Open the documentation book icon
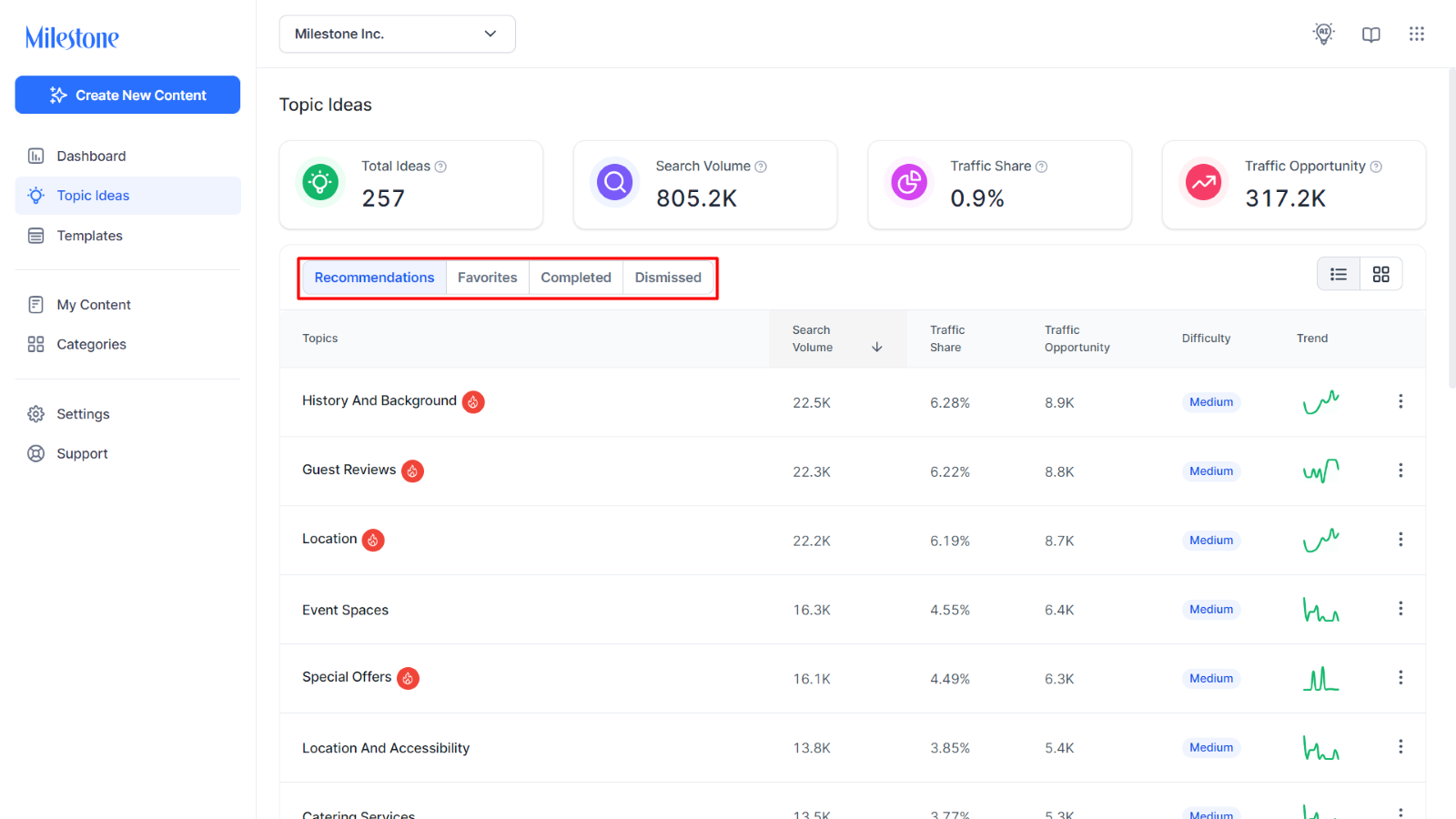The width and height of the screenshot is (1456, 819). [x=1371, y=35]
